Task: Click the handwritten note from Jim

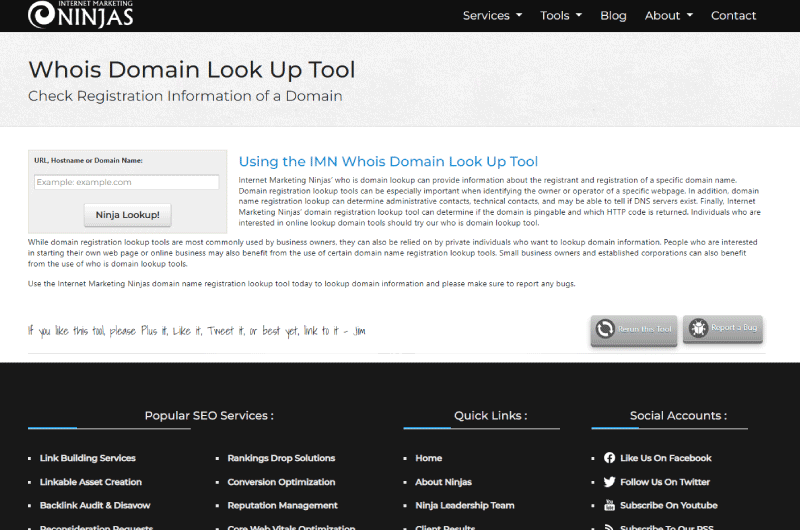Action: (x=197, y=331)
